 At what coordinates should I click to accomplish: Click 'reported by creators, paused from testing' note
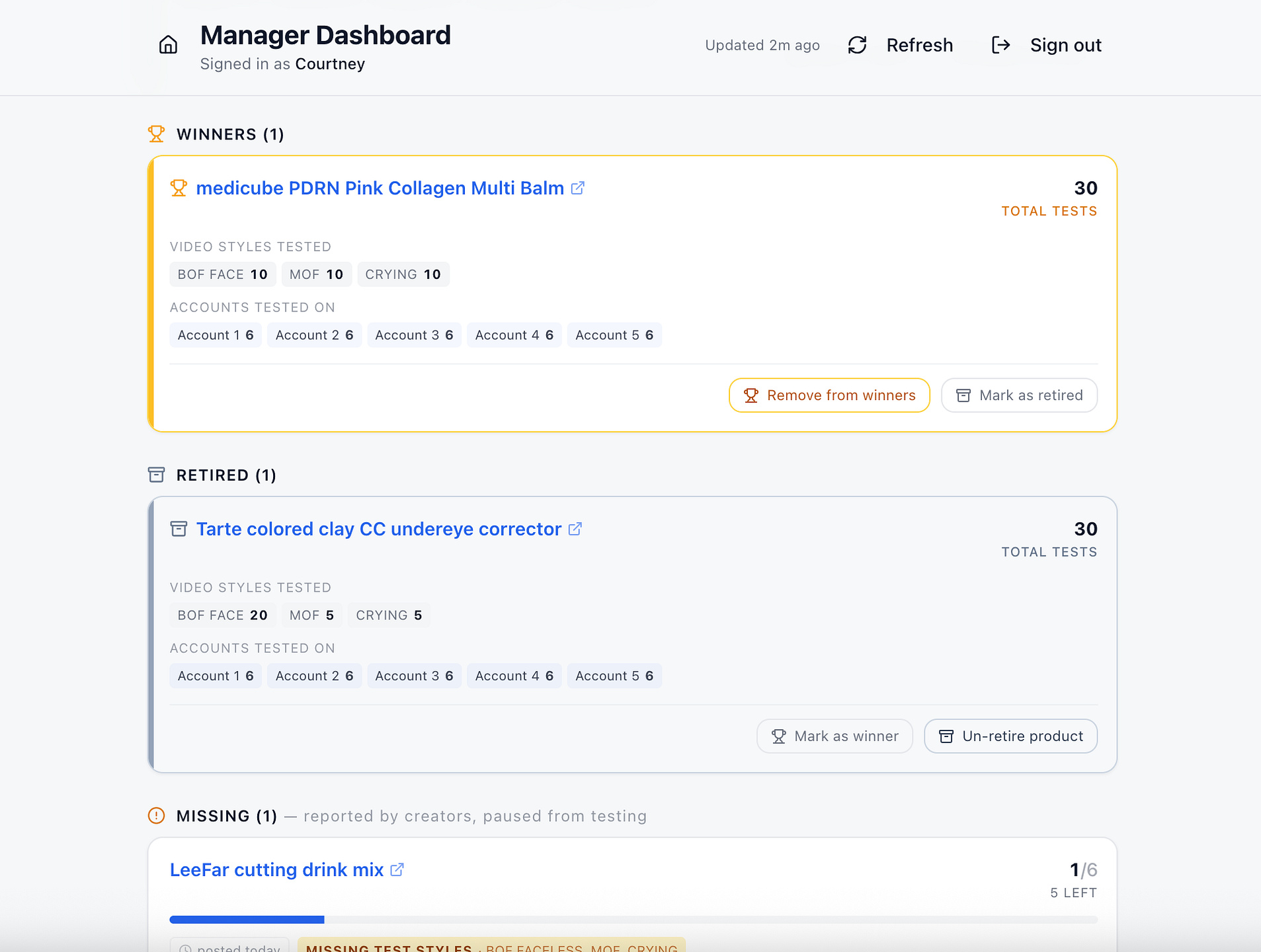(475, 816)
